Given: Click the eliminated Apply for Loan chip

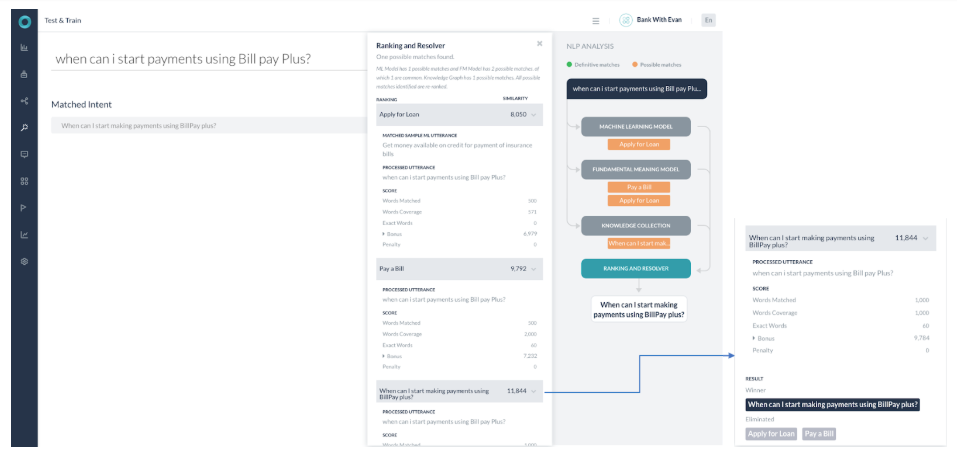Looking at the screenshot, I should click(x=771, y=434).
